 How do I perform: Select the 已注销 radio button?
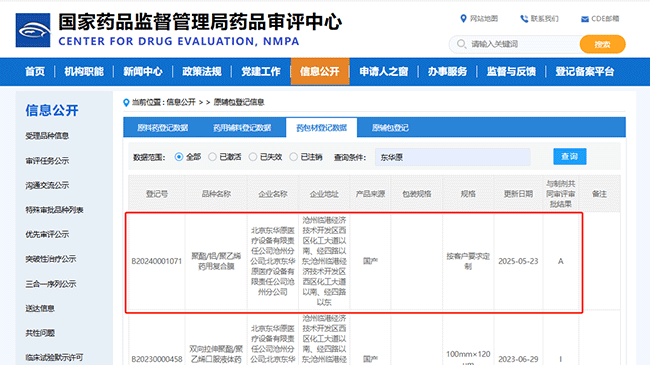293,157
